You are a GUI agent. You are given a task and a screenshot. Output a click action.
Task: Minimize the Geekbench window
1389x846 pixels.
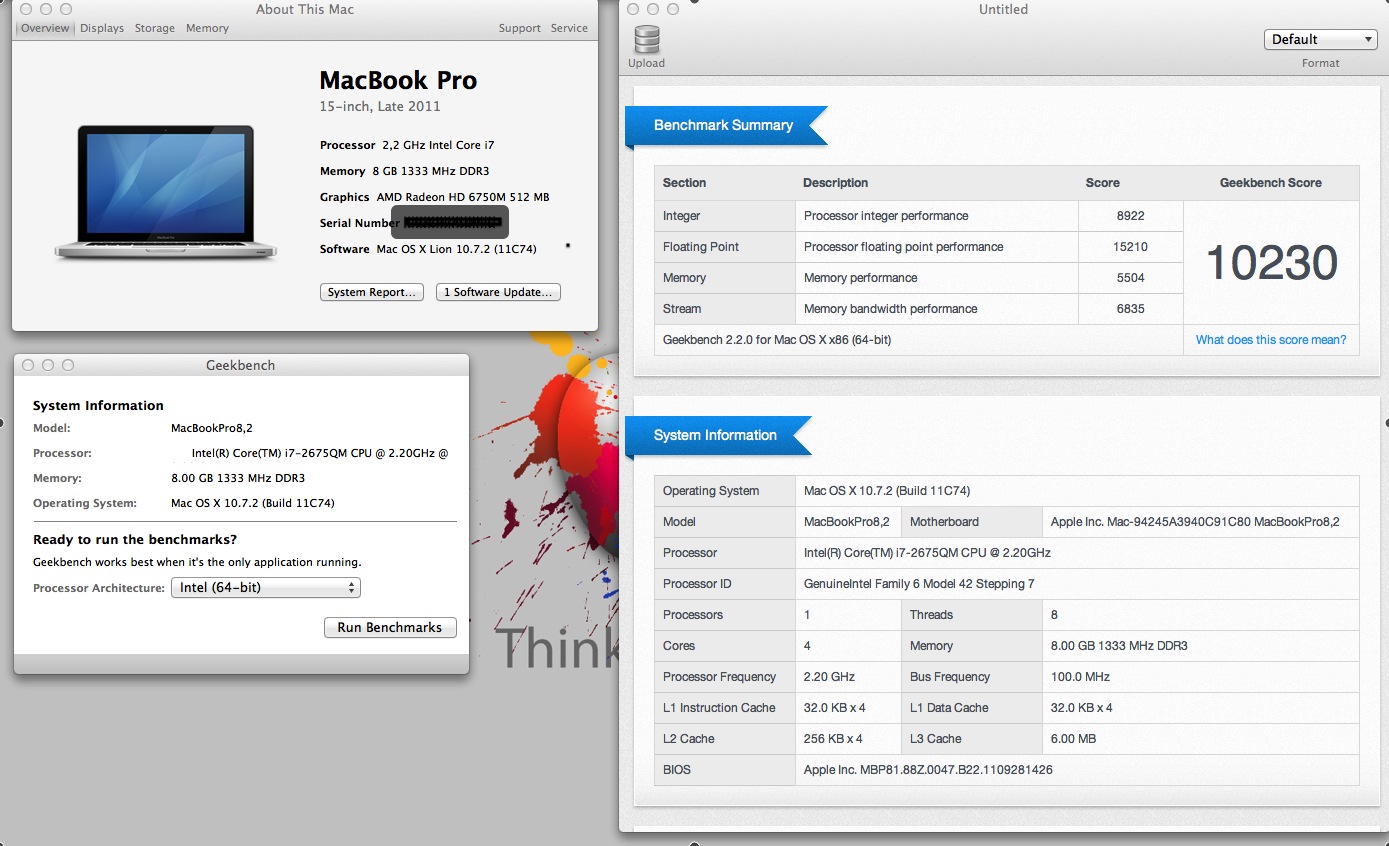[x=48, y=365]
